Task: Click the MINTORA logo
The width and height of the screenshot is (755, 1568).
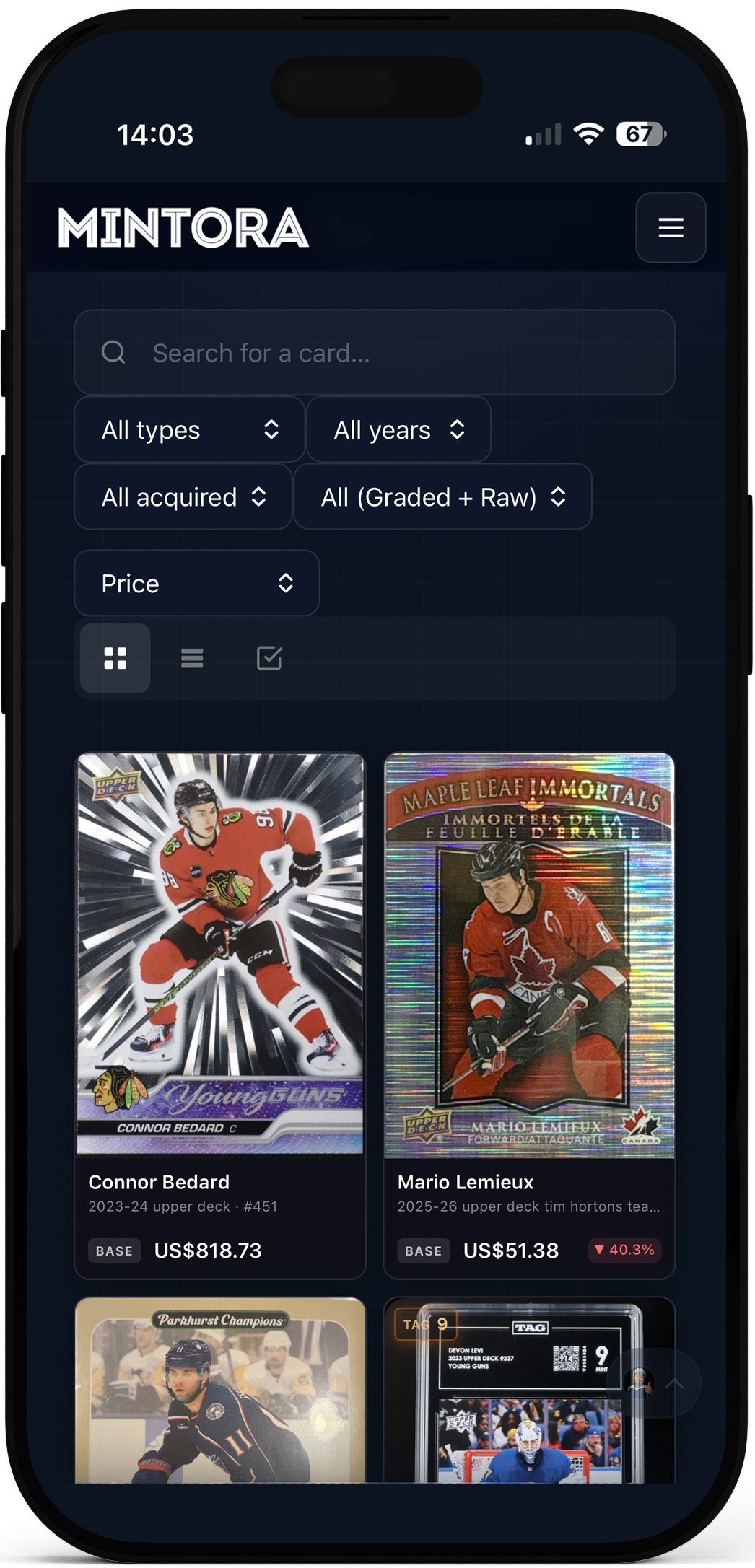Action: point(183,228)
